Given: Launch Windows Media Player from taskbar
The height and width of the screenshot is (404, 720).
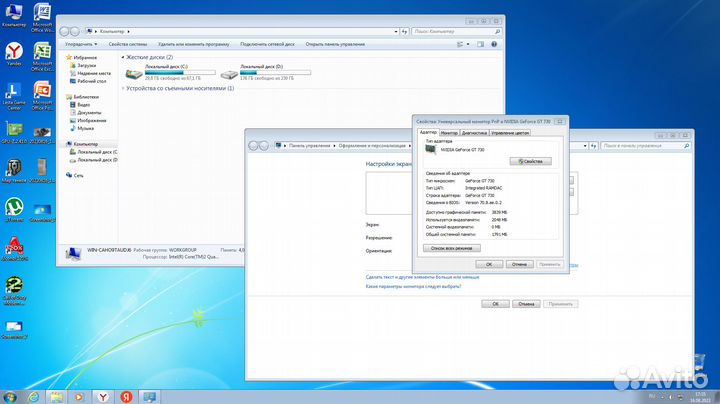Looking at the screenshot, I should (79, 397).
